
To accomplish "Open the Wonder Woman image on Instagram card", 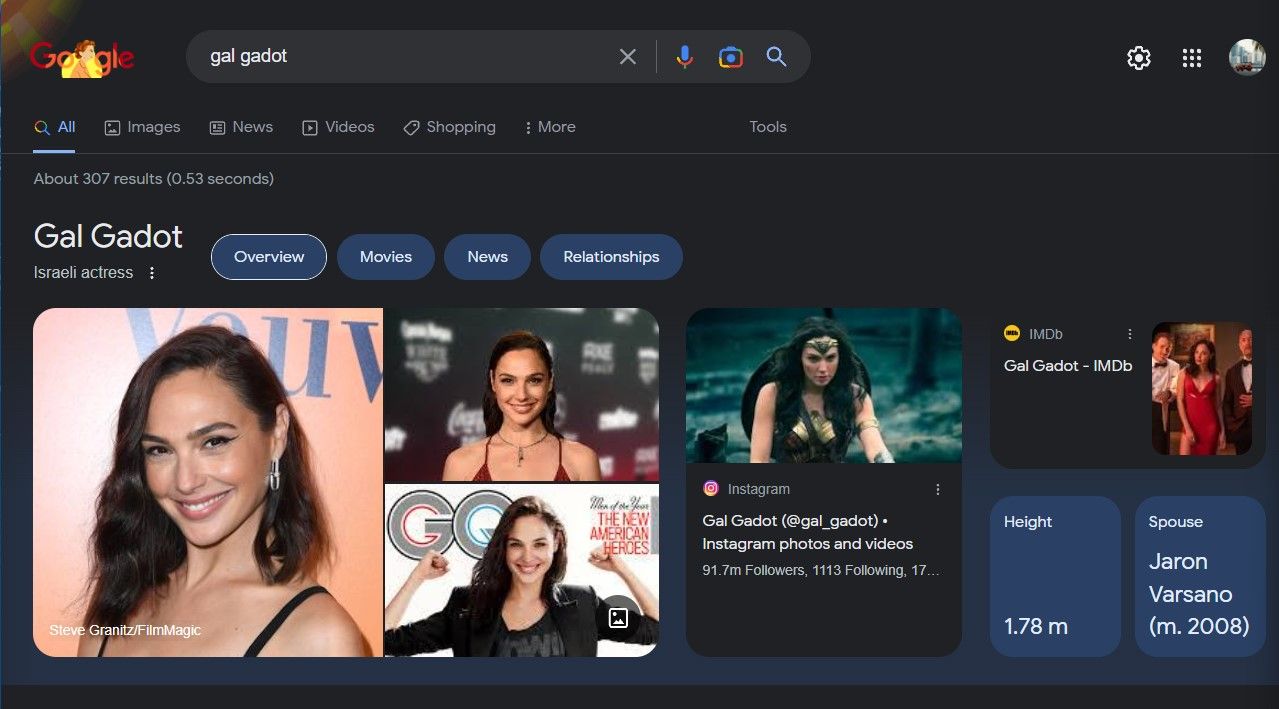I will (824, 385).
